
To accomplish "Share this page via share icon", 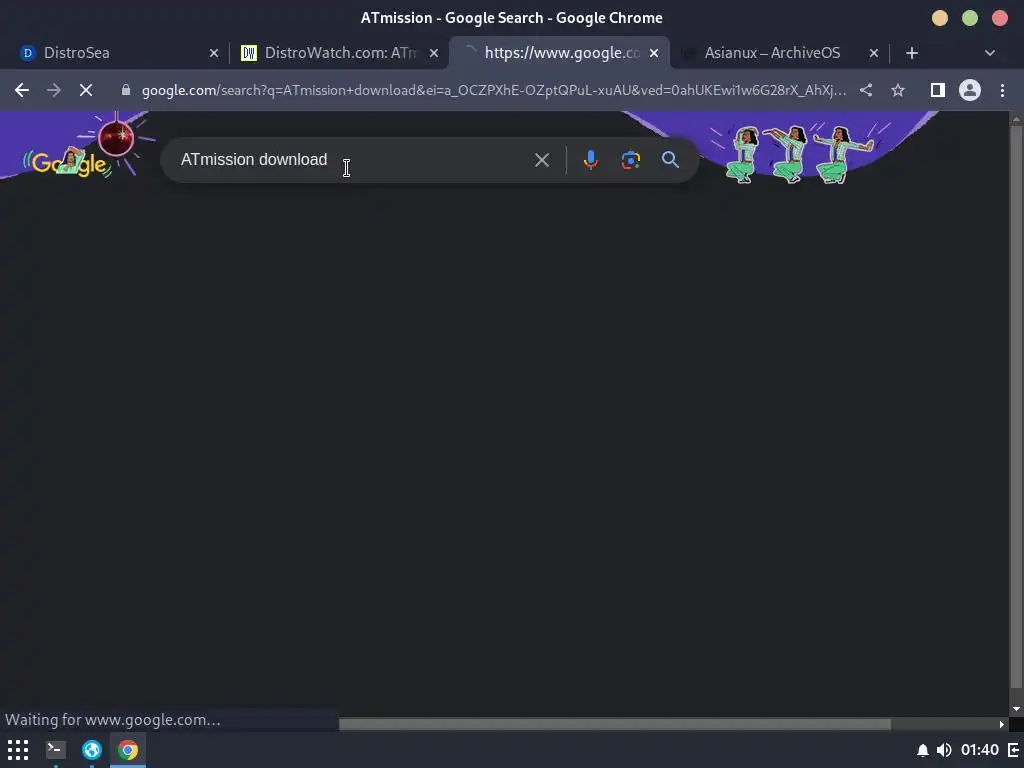I will (x=866, y=90).
